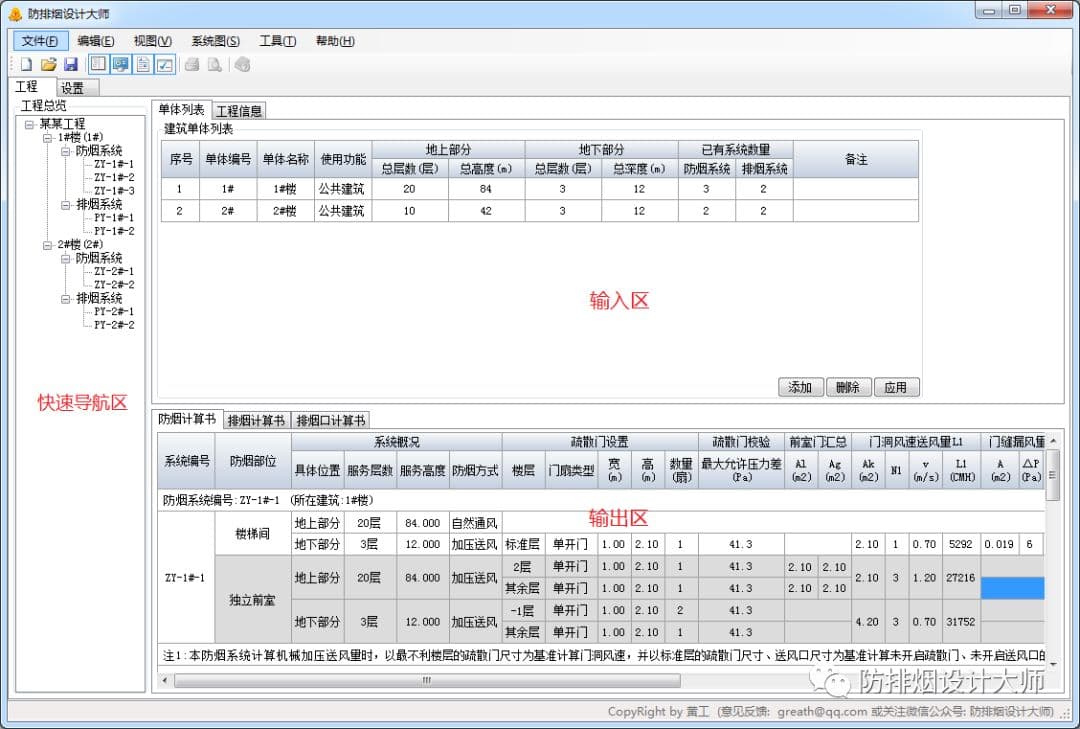The height and width of the screenshot is (729, 1080).
Task: Open the calculation check tool icon
Action: point(165,63)
